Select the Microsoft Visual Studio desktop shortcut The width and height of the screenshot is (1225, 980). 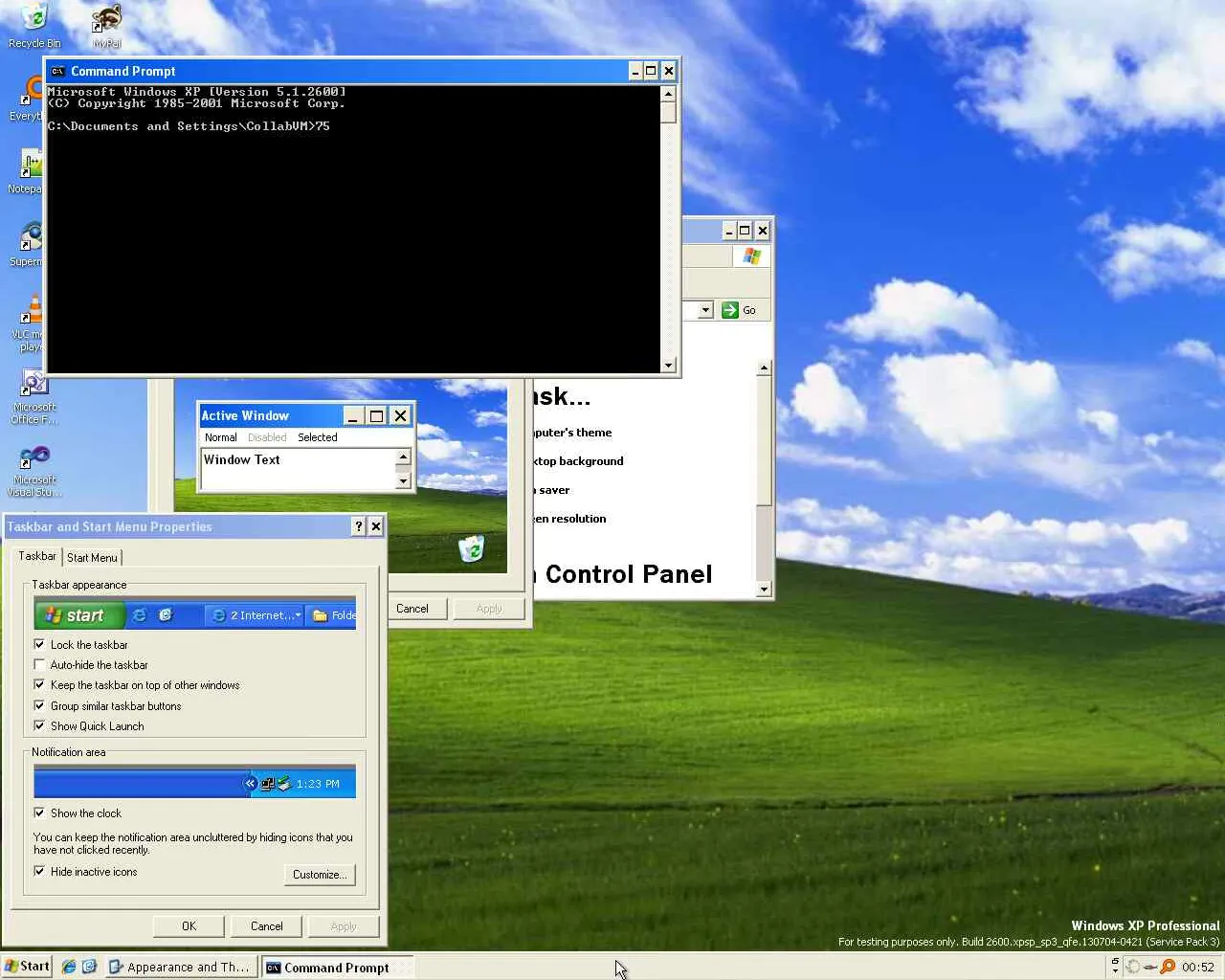pyautogui.click(x=34, y=470)
